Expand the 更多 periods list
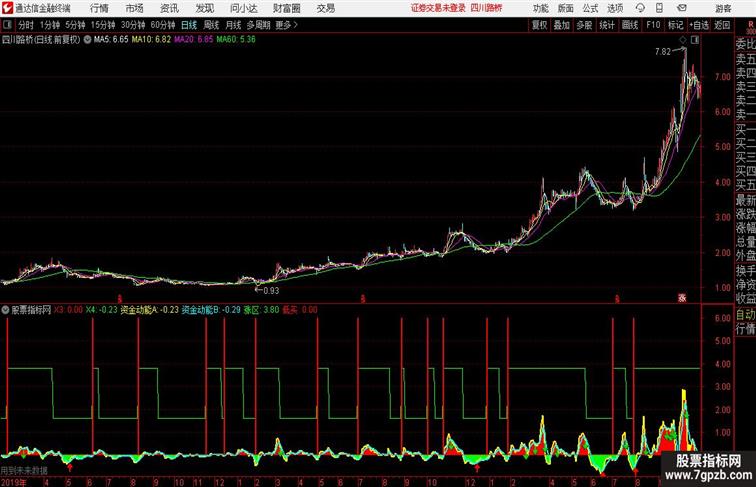 click(287, 25)
